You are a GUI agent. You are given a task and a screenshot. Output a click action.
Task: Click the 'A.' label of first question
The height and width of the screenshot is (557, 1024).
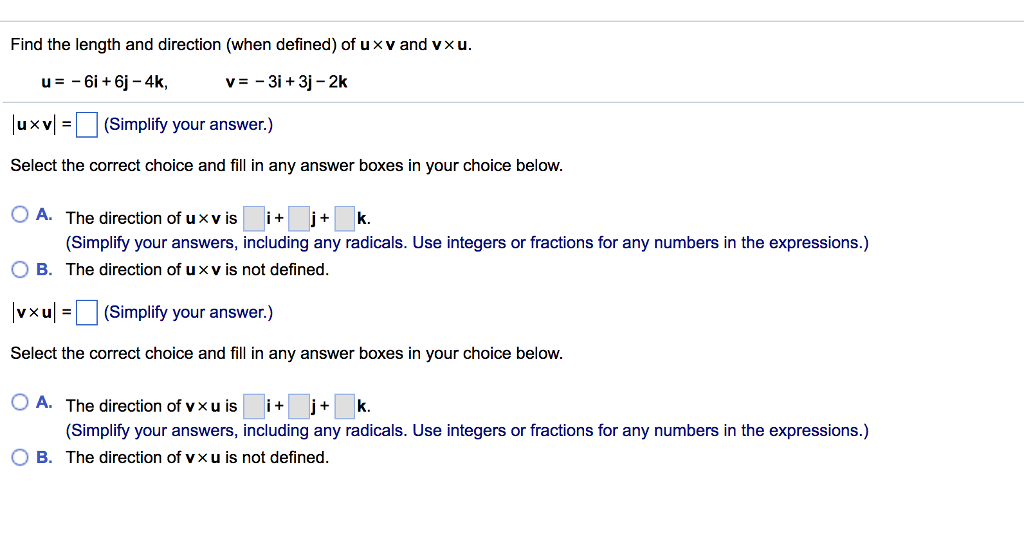(44, 214)
